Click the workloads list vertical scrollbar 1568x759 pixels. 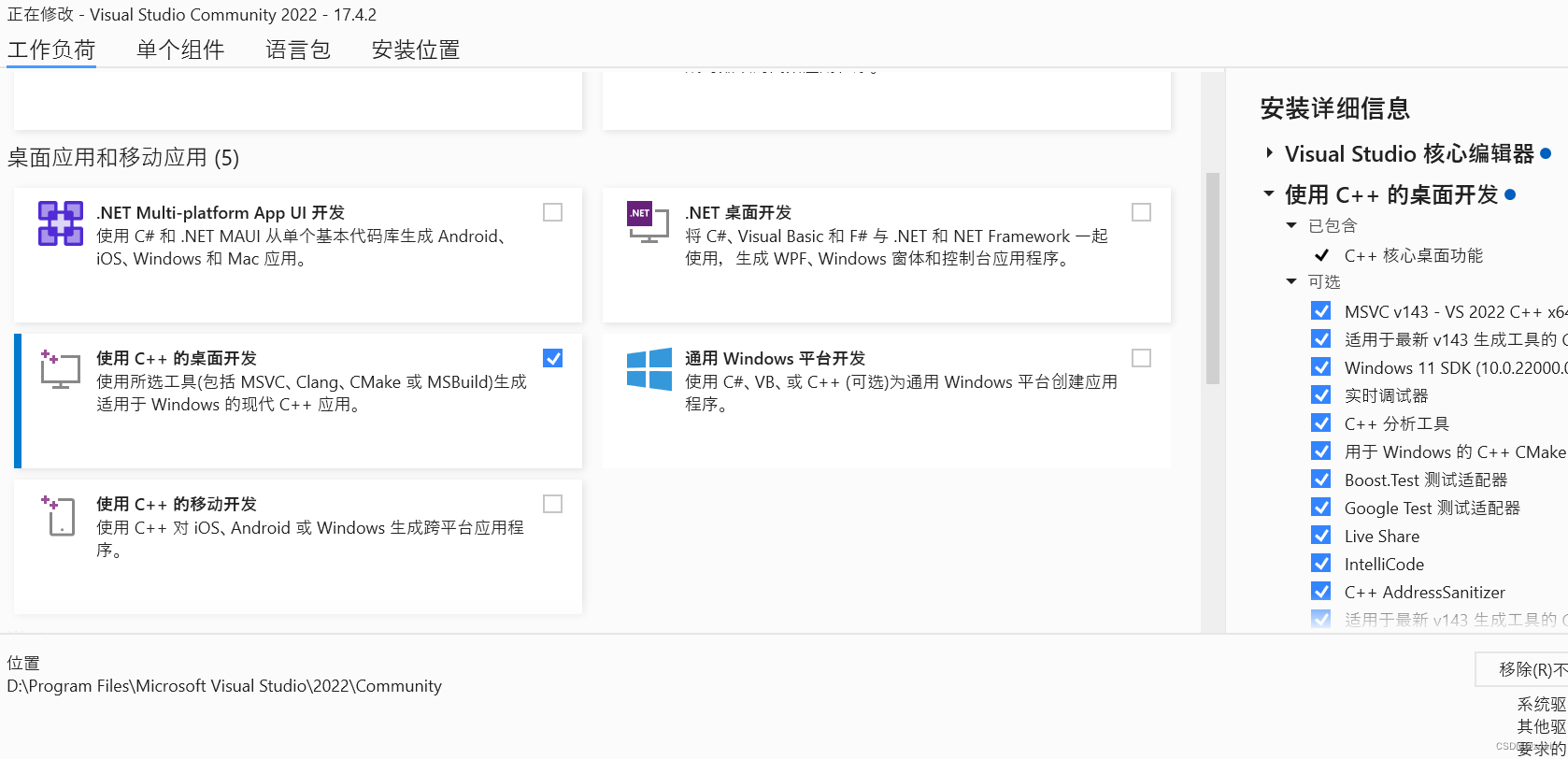tap(1213, 278)
